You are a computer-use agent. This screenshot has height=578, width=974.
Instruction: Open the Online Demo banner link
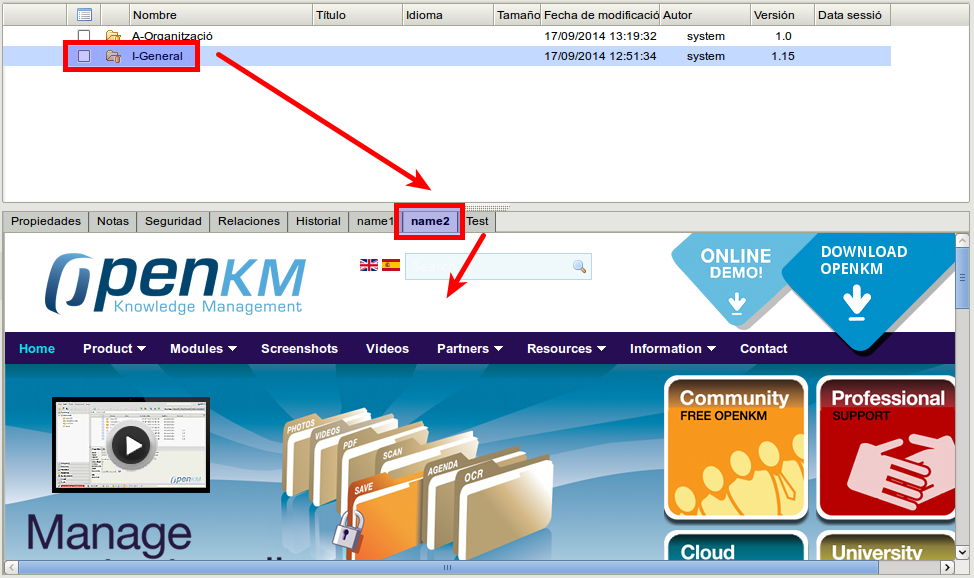point(735,275)
